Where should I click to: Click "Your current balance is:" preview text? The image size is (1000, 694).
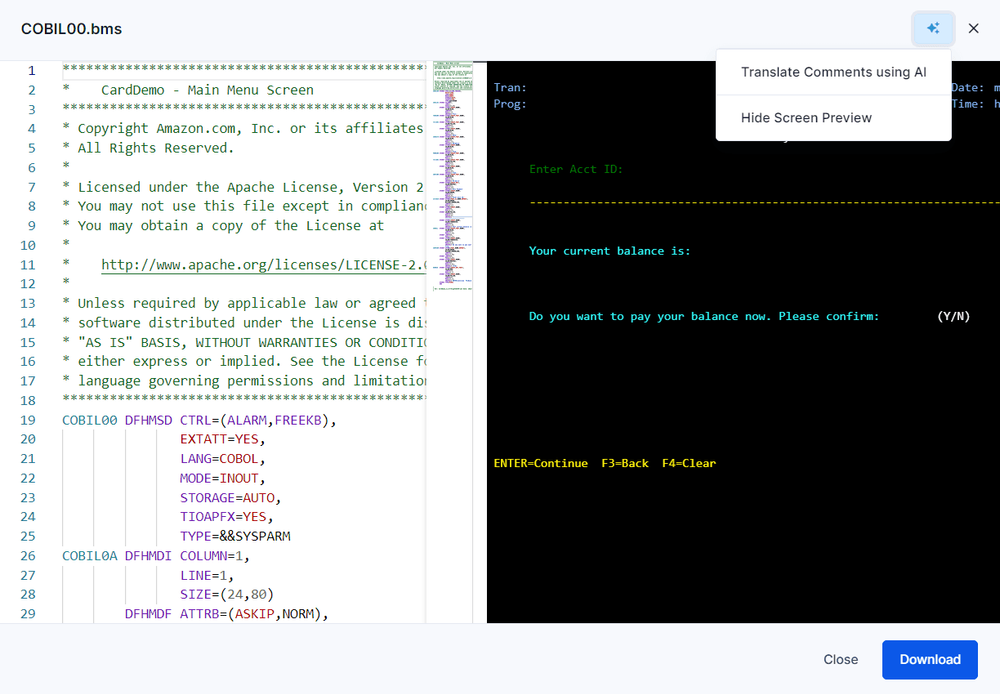click(x=611, y=251)
